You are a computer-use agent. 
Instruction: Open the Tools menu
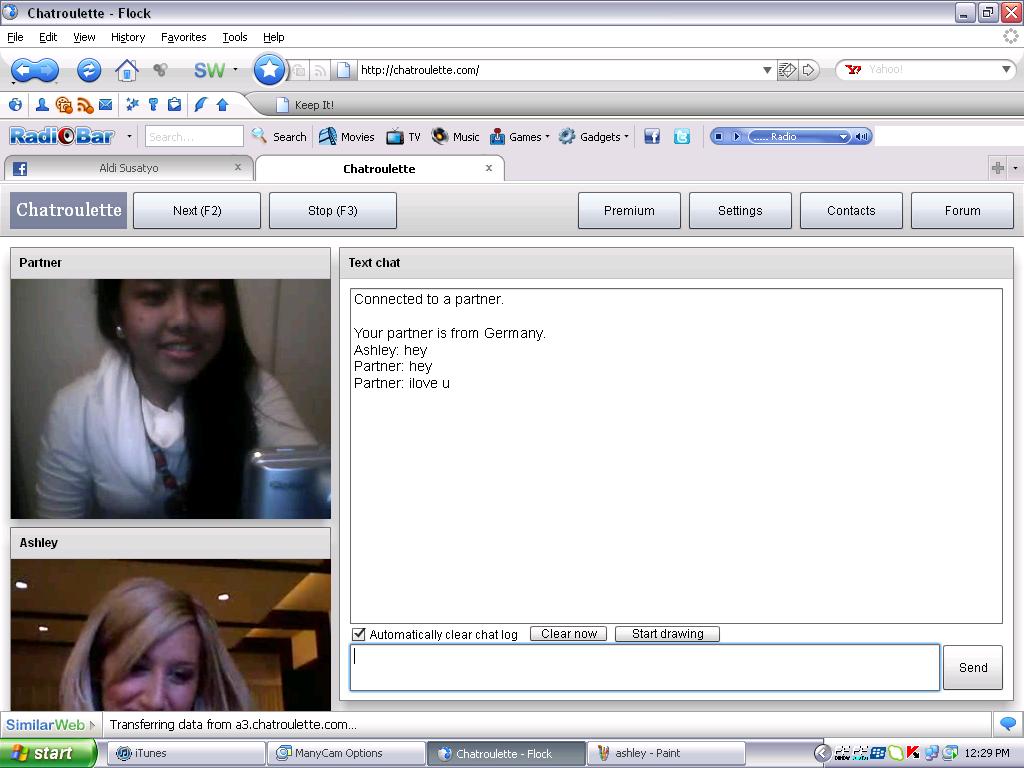tap(234, 37)
